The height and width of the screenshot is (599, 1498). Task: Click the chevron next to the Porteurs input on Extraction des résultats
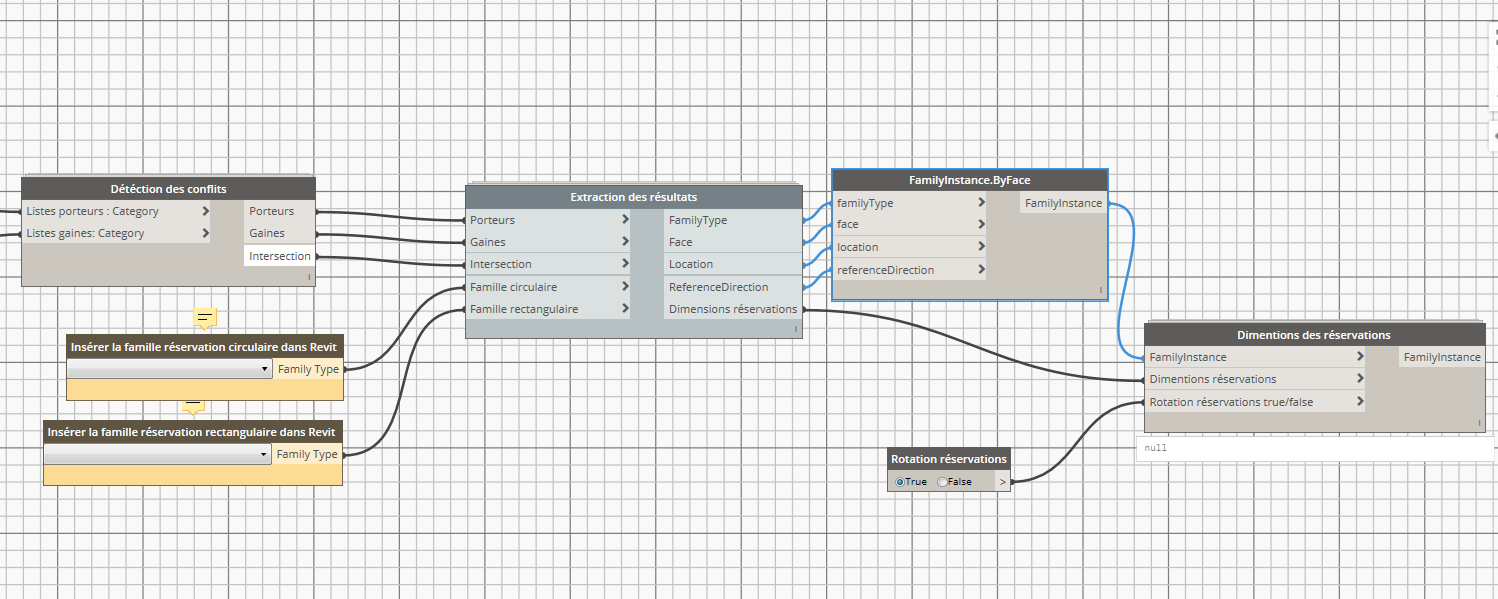coord(625,220)
